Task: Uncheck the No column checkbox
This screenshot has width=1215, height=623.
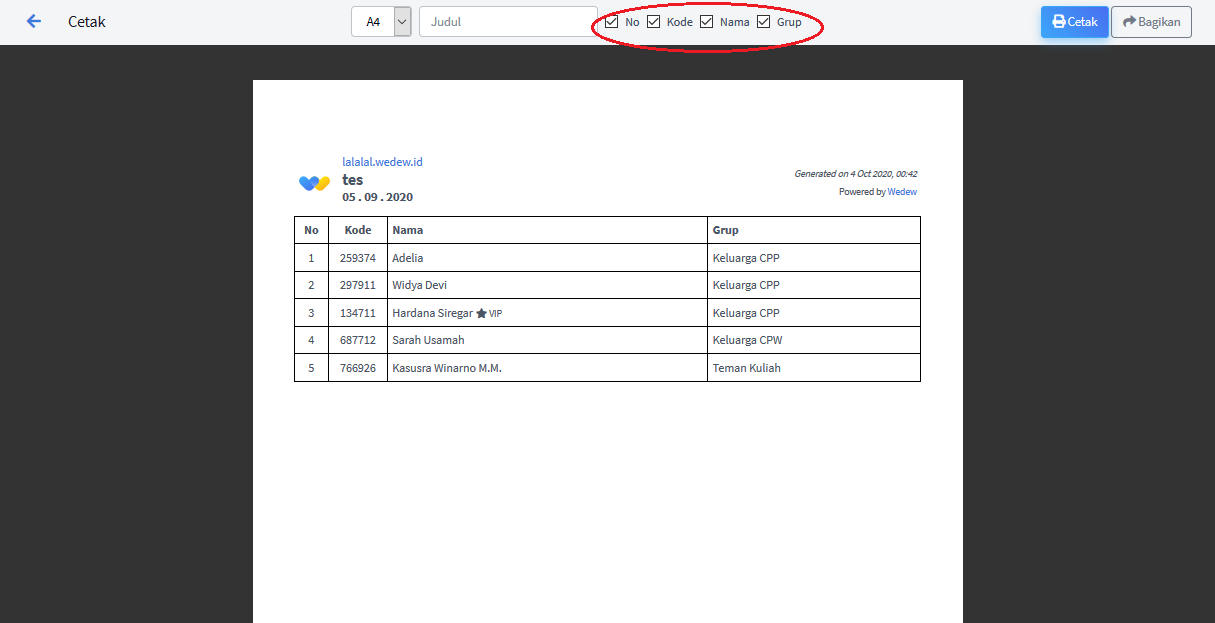Action: (x=612, y=21)
